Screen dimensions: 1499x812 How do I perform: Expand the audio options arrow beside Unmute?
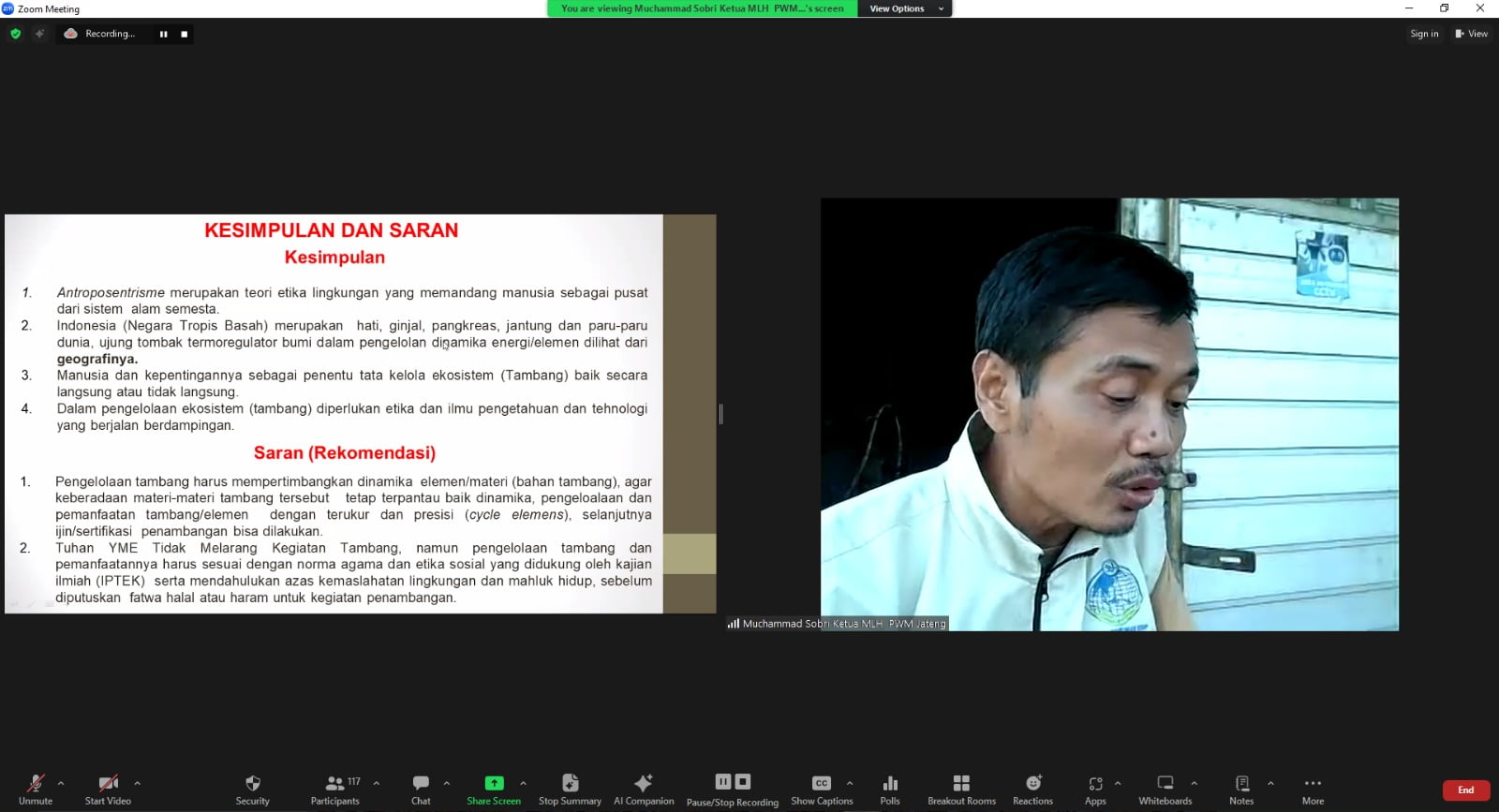[x=61, y=783]
